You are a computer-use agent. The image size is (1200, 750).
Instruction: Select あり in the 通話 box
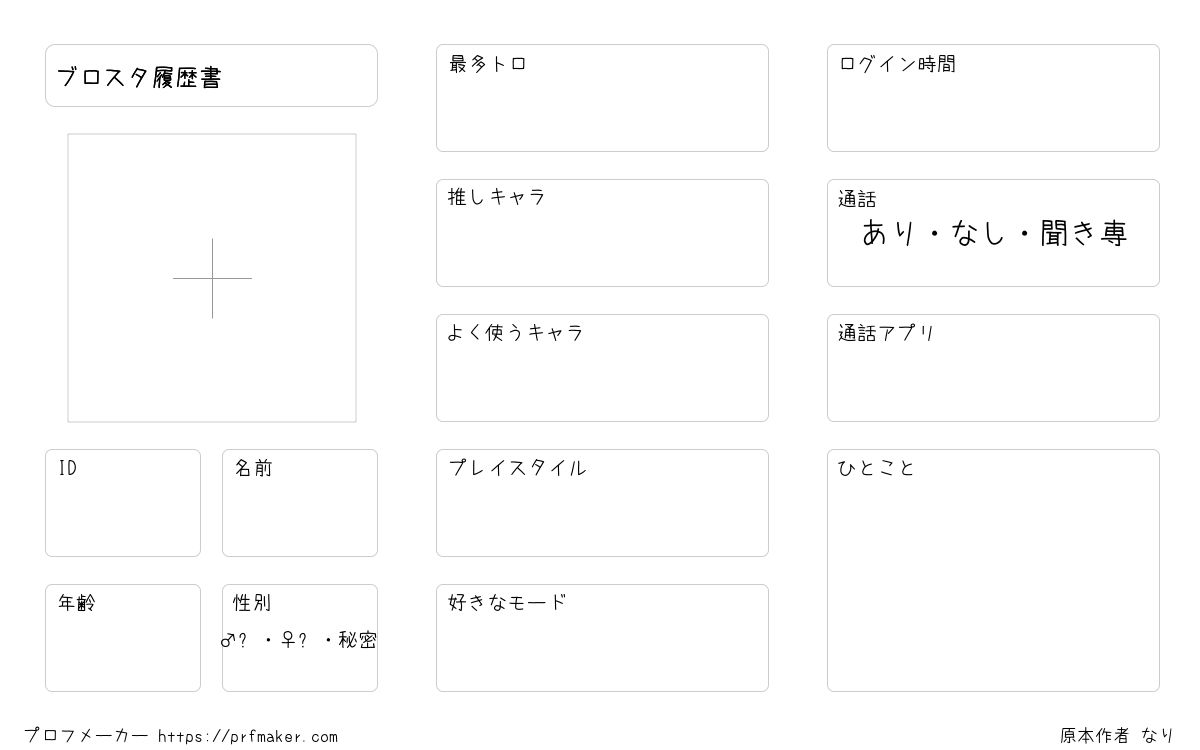point(889,233)
